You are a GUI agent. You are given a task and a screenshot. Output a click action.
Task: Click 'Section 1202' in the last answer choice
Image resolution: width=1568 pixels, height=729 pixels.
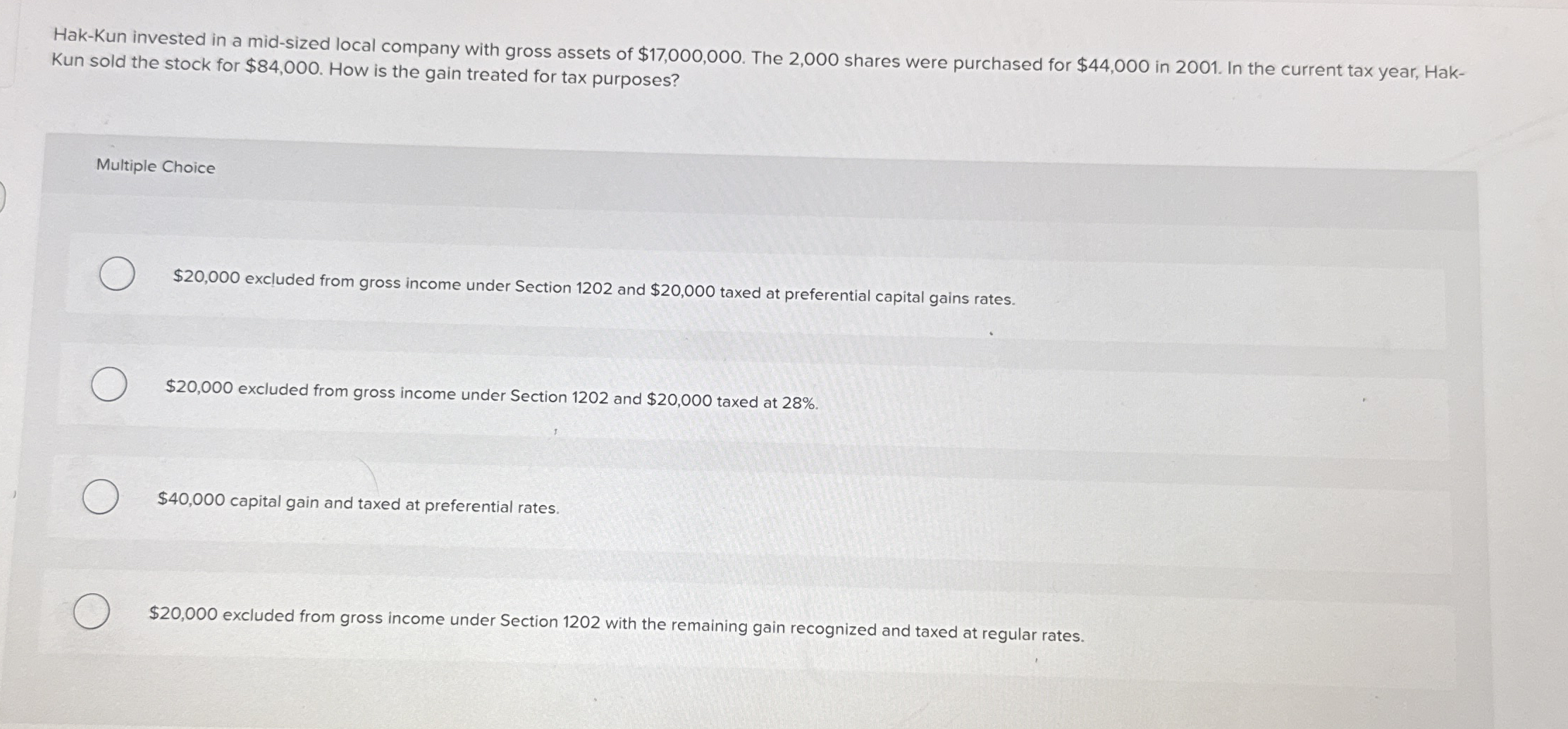(550, 621)
